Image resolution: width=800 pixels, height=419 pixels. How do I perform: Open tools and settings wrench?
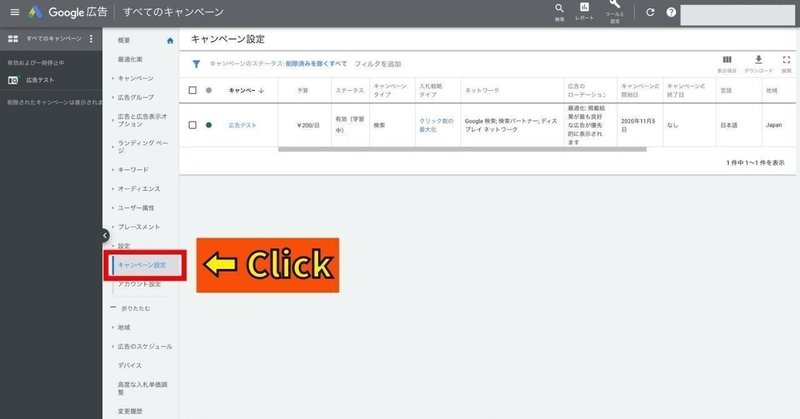point(614,5)
